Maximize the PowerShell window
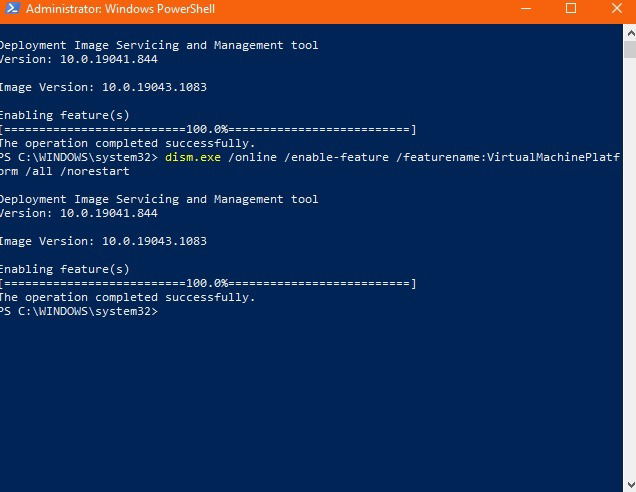636x492 pixels. point(571,9)
